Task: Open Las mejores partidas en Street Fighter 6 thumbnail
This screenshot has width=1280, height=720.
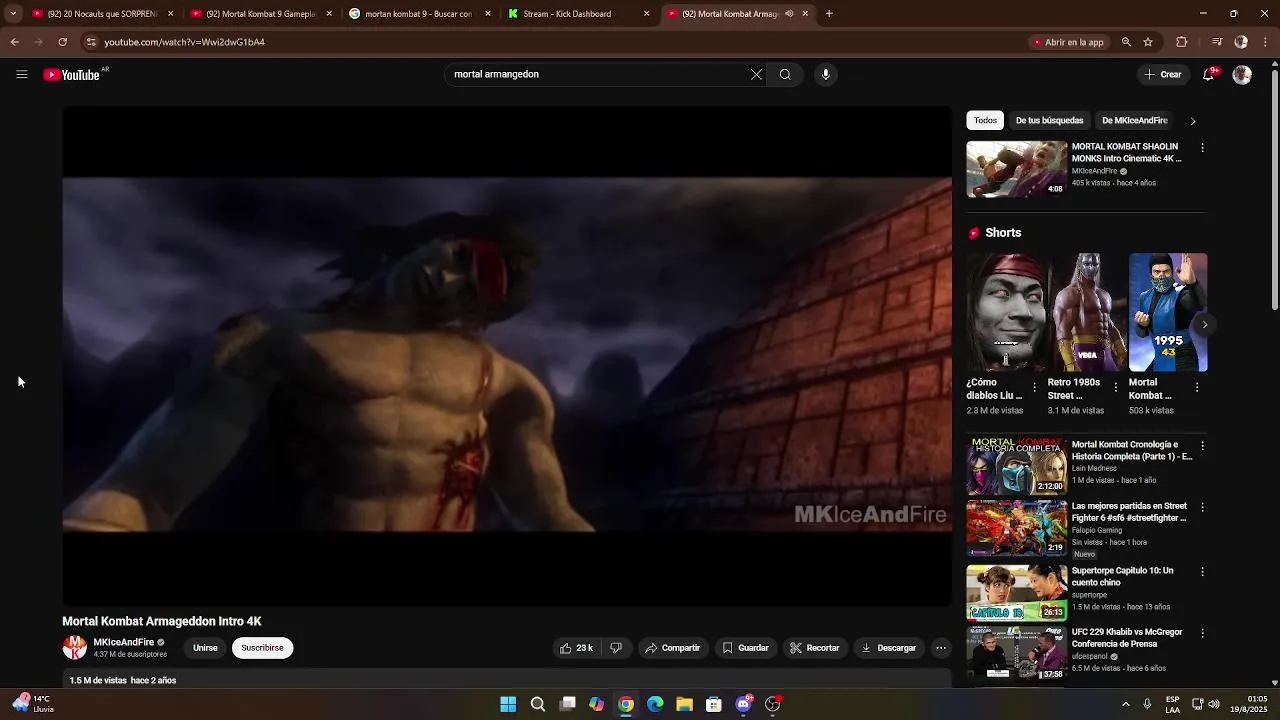Action: click(x=1016, y=528)
